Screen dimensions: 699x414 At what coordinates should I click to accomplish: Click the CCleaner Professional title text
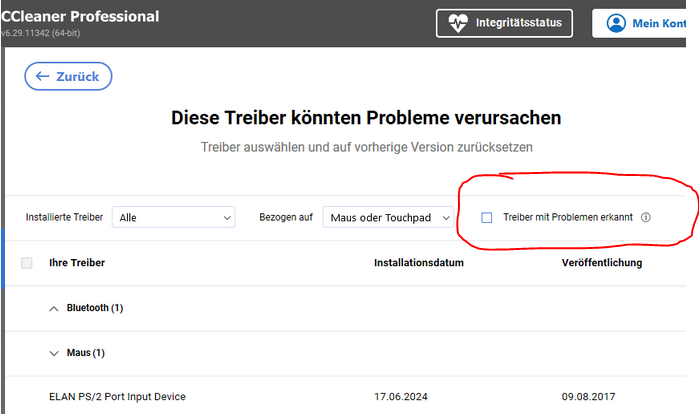pos(80,17)
